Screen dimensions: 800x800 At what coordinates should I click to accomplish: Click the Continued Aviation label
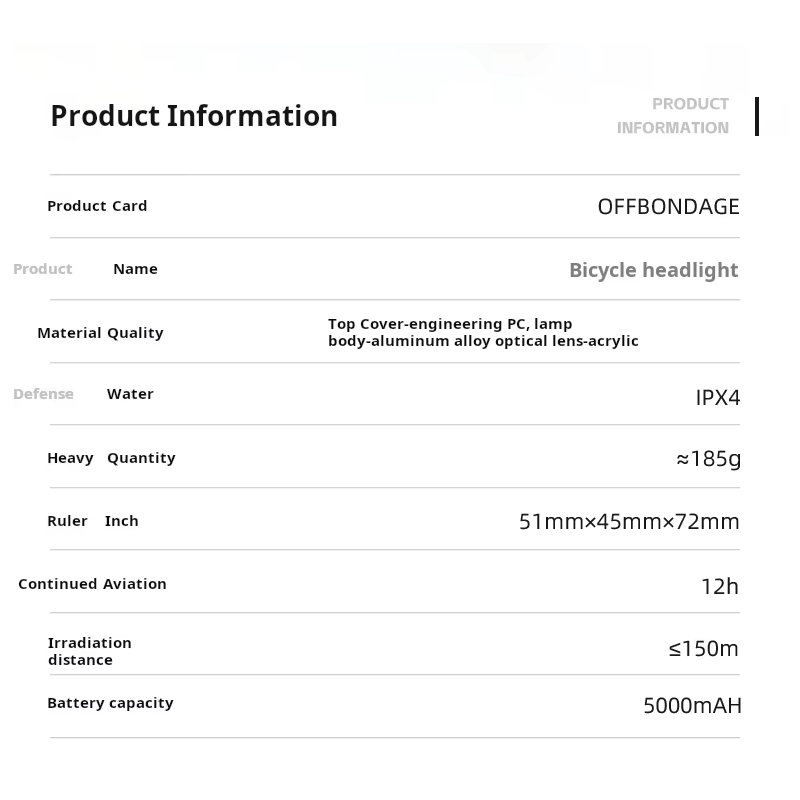tap(92, 584)
